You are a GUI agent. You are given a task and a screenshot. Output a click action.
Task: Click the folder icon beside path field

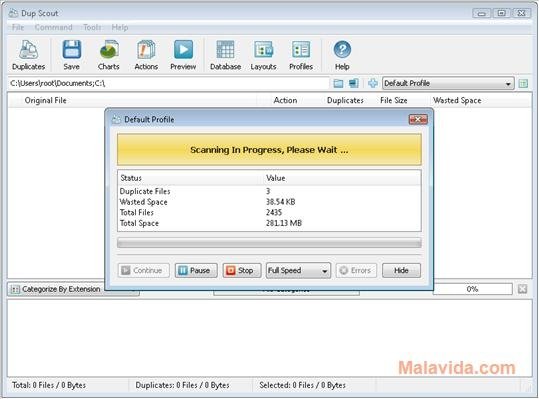338,83
